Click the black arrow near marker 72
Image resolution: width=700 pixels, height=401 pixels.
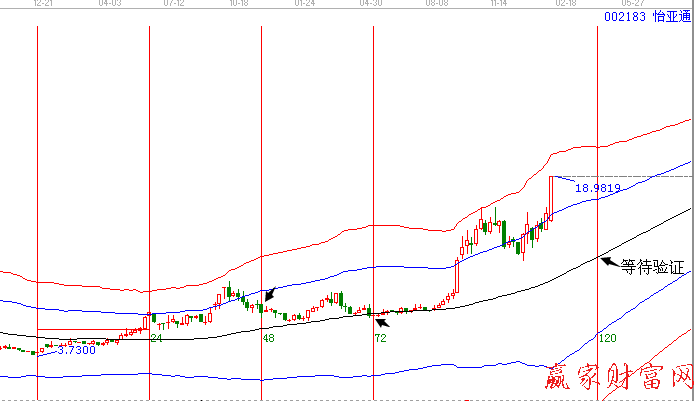click(x=381, y=321)
